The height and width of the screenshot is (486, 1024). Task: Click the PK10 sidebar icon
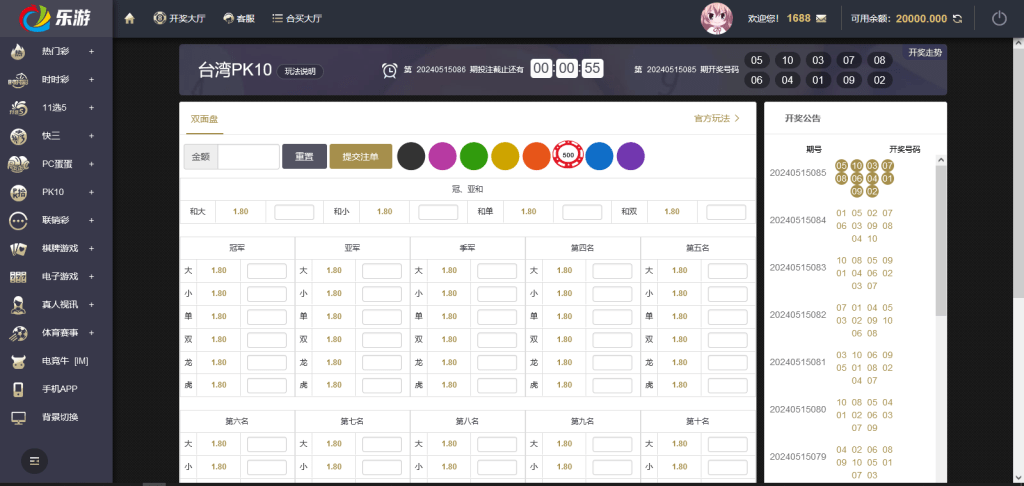pos(18,193)
